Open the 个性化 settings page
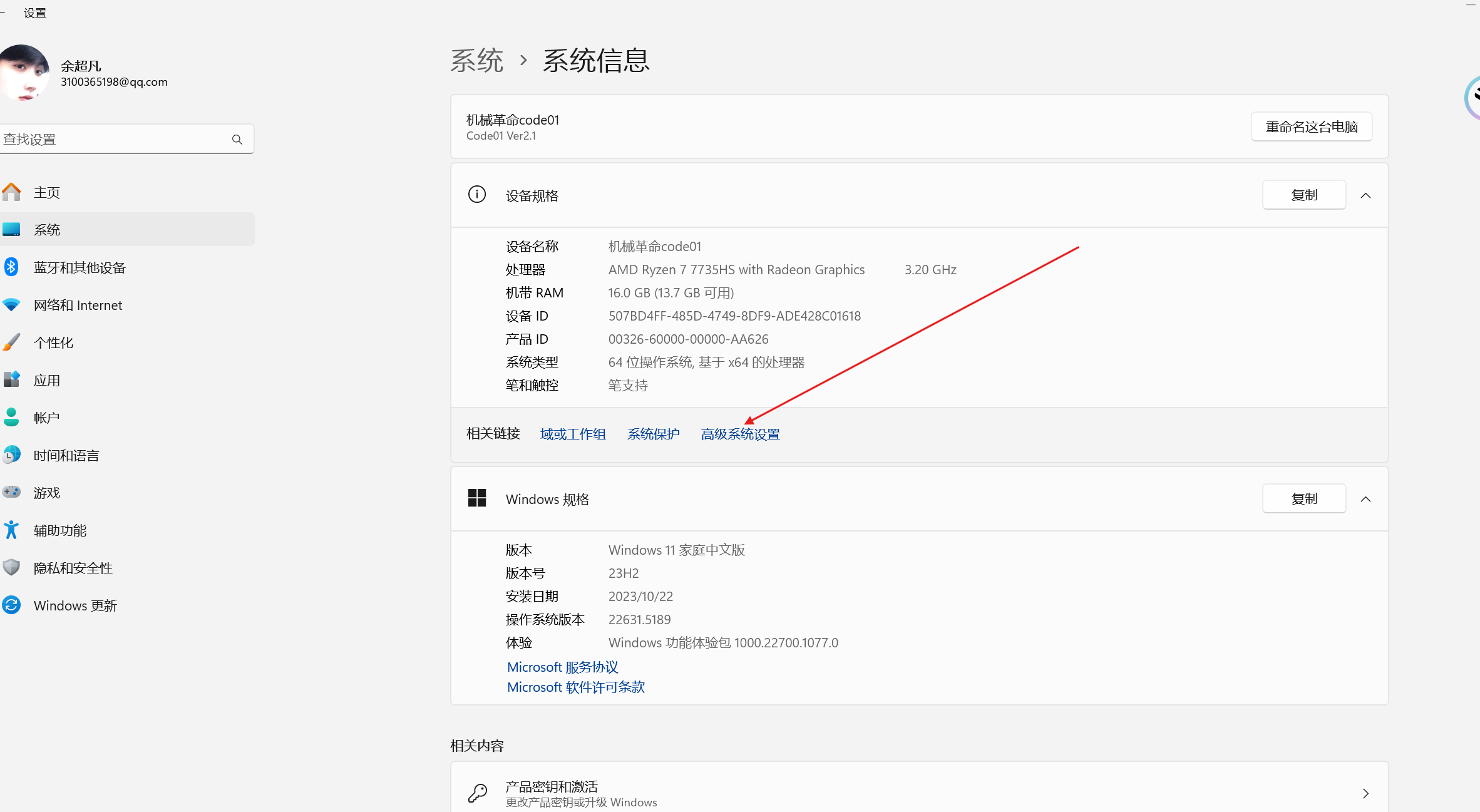 pyautogui.click(x=53, y=342)
